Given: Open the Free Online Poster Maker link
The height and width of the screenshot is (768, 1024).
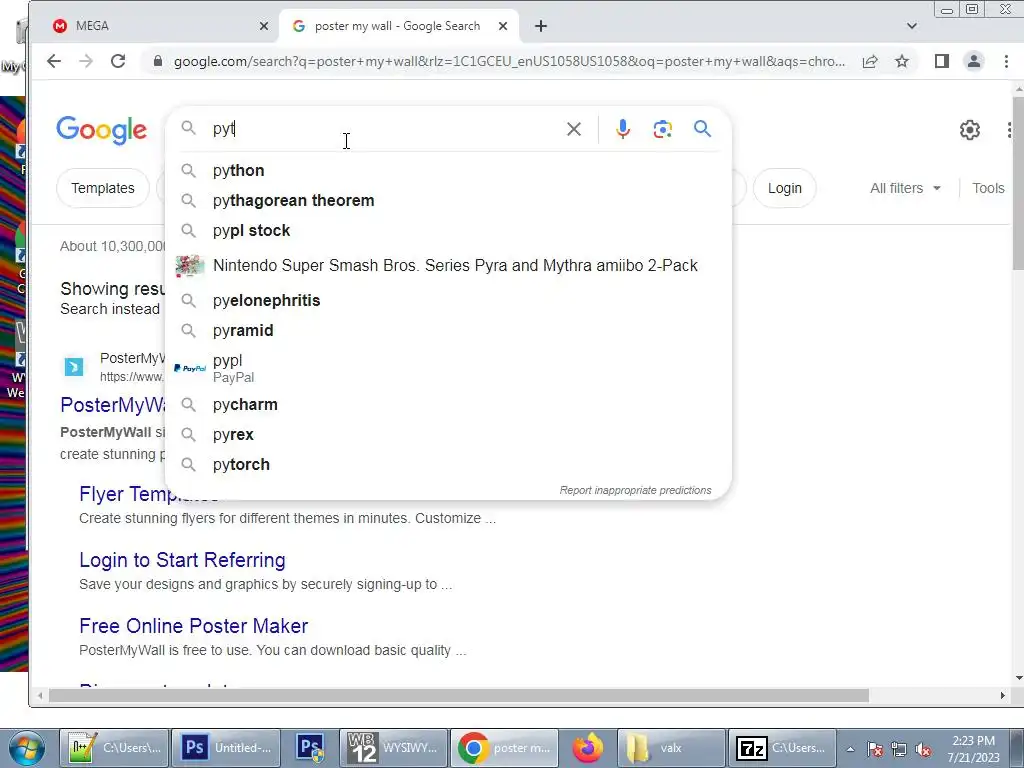Looking at the screenshot, I should click(193, 626).
